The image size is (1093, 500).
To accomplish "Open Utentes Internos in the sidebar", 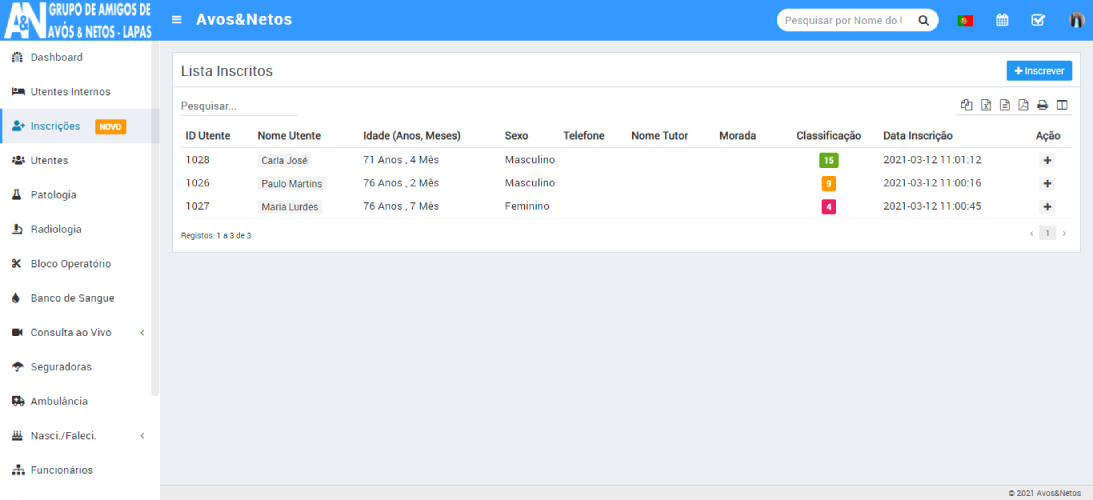I will 70,92.
